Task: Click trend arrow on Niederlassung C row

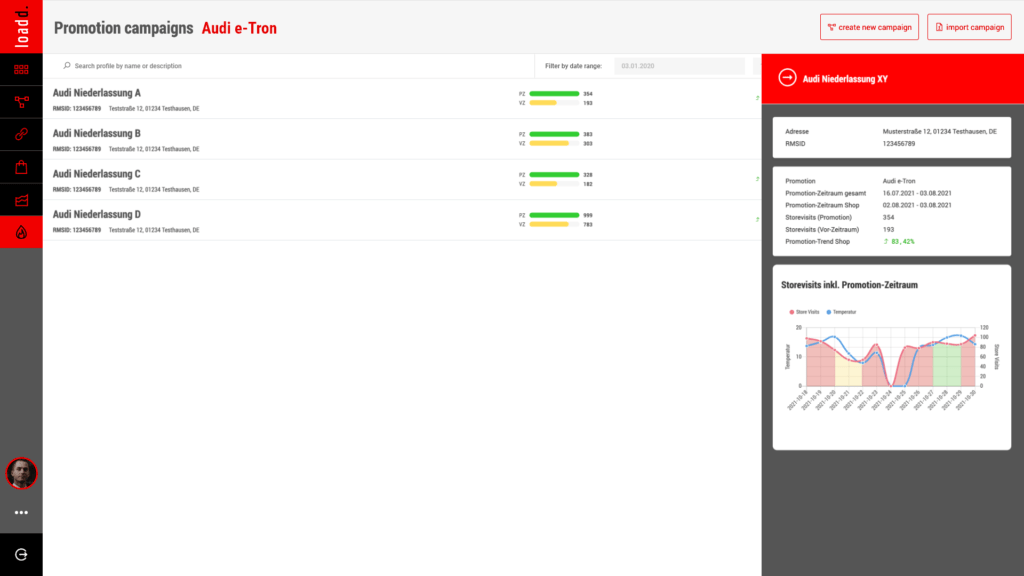Action: pos(758,179)
